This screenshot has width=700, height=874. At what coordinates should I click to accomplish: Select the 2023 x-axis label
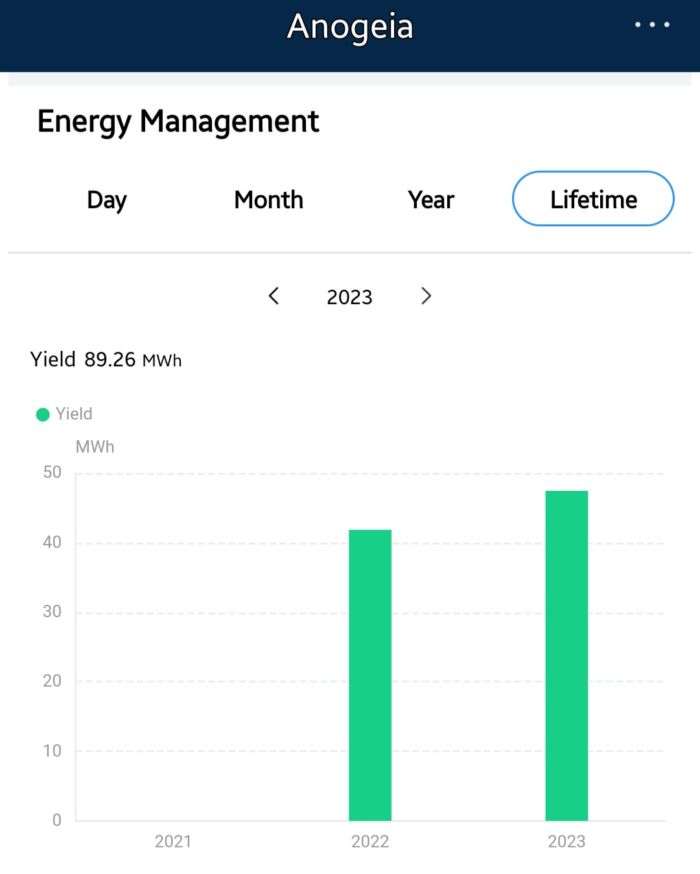coord(566,841)
